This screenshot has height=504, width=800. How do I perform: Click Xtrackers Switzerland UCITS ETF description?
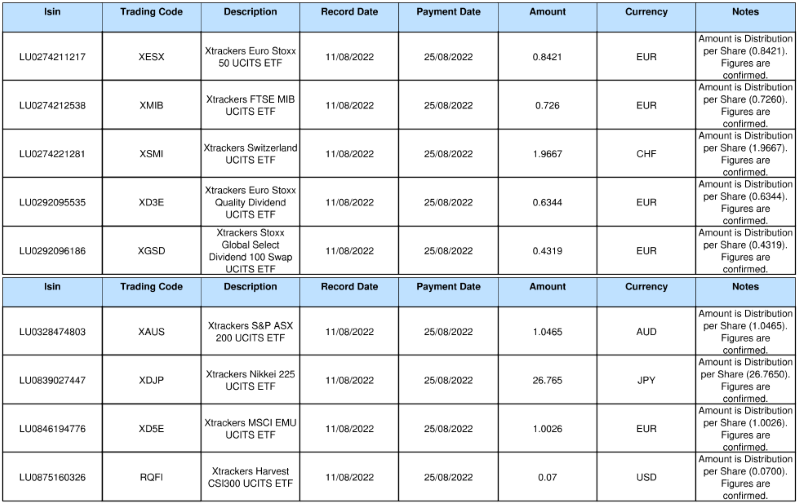[250, 154]
